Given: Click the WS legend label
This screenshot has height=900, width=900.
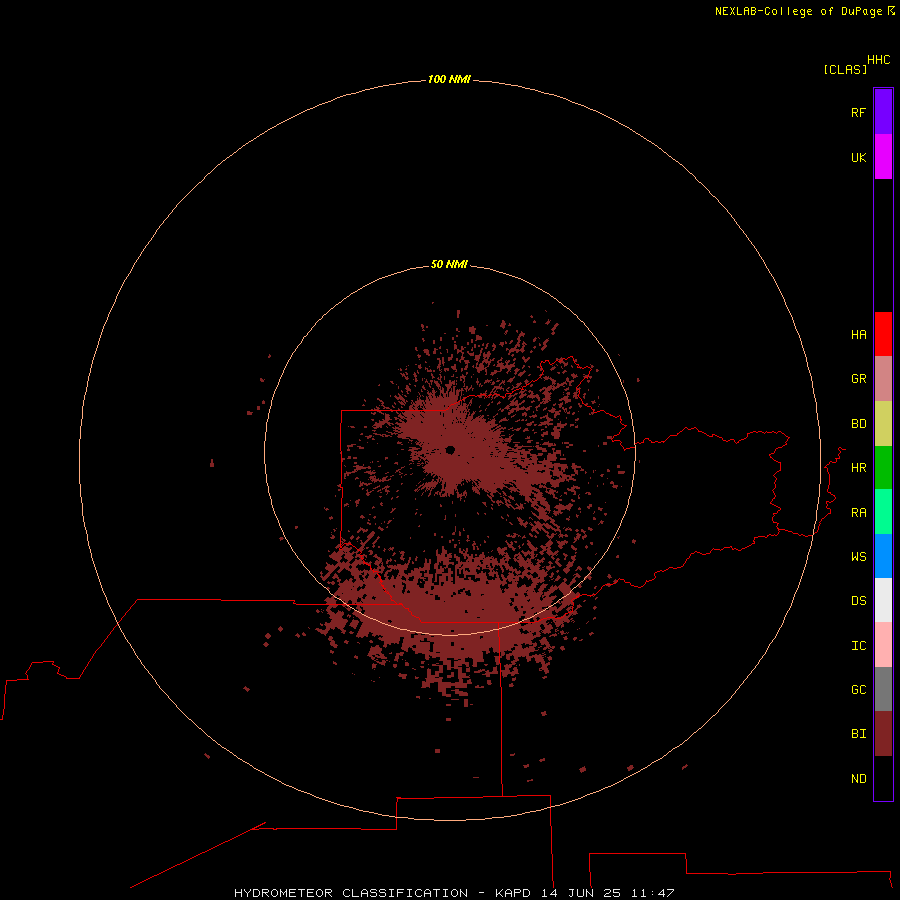Looking at the screenshot, I should pos(858,556).
